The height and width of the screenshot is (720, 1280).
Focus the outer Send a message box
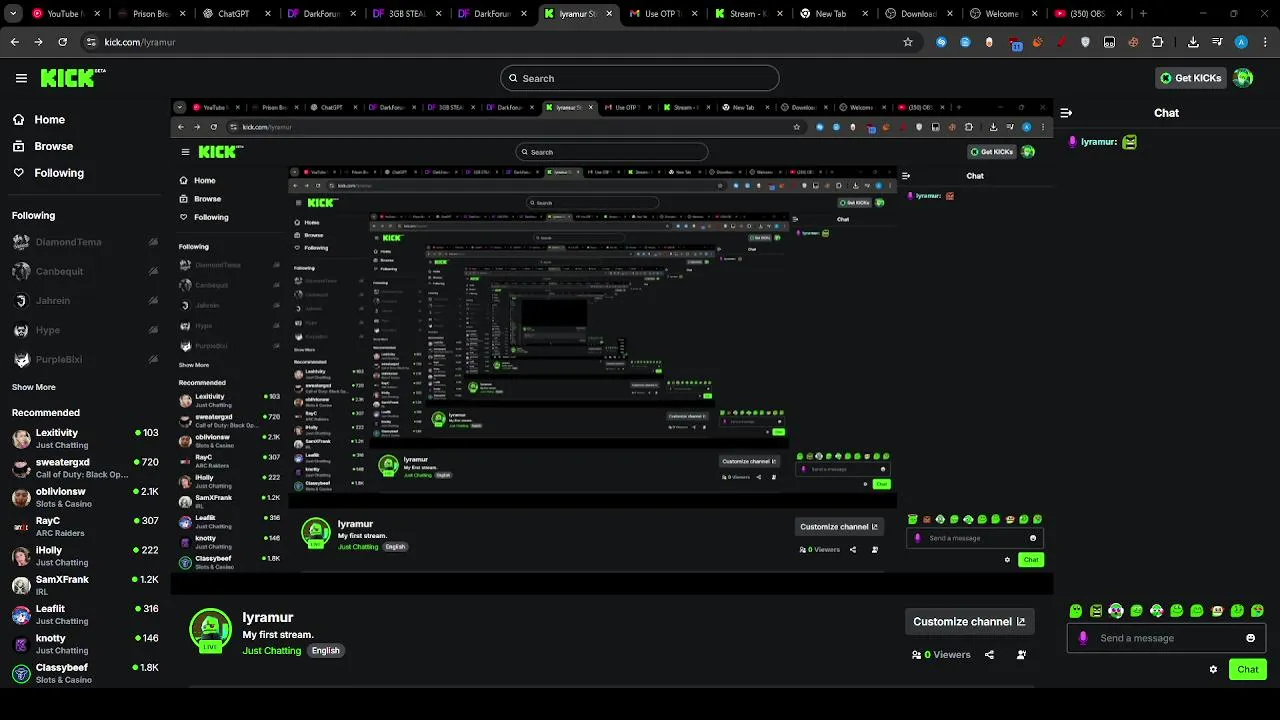point(1167,638)
